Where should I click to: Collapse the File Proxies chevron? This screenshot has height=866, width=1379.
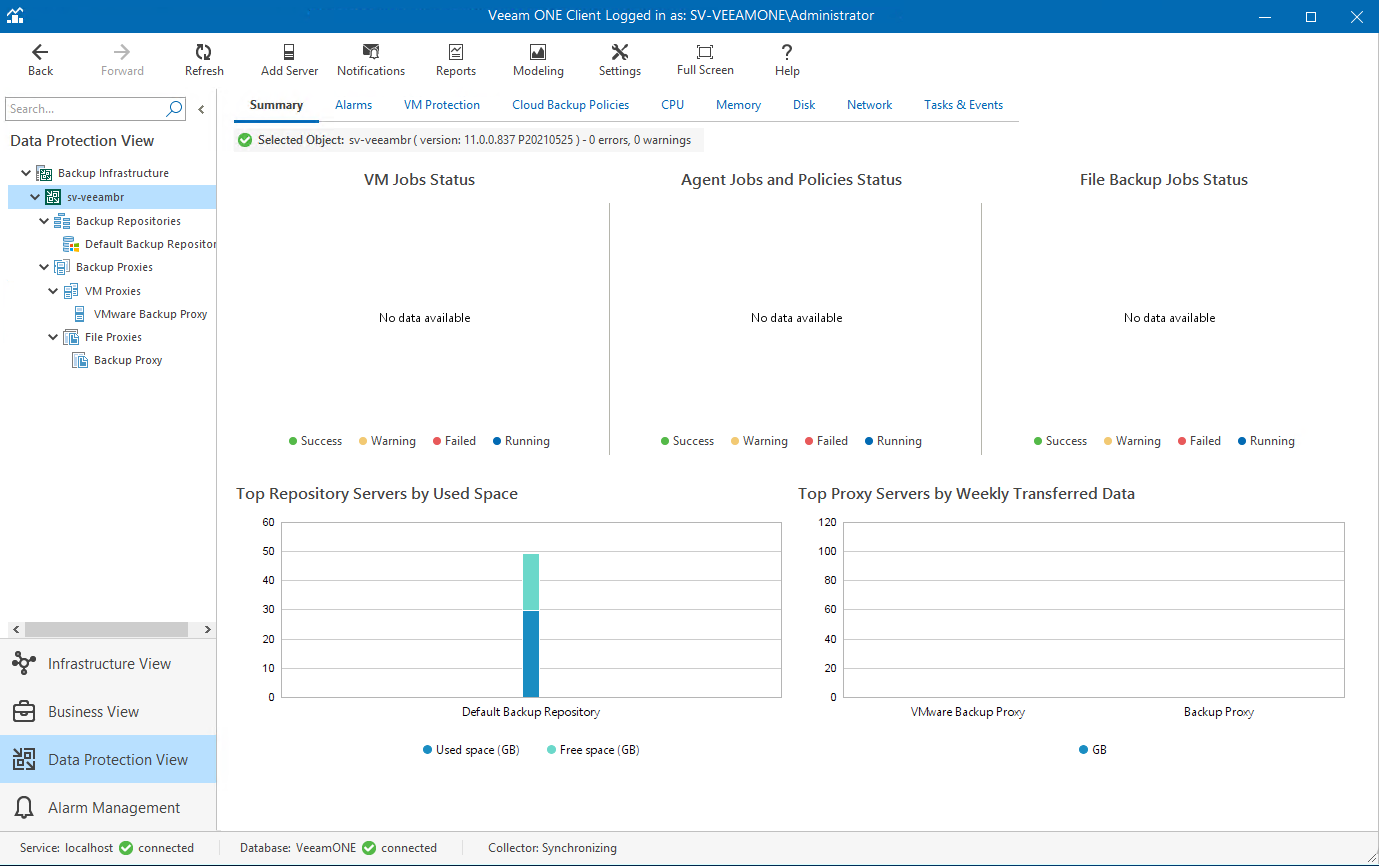53,337
